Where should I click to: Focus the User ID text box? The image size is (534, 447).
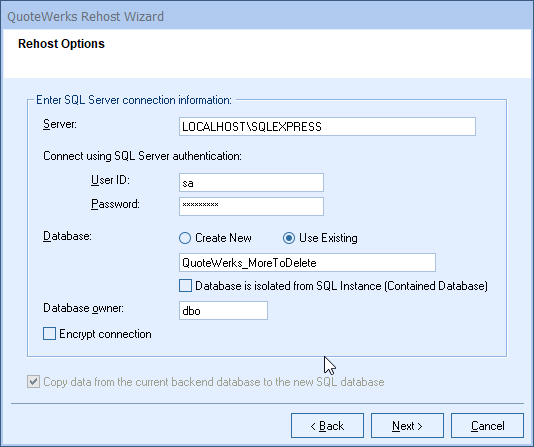[251, 183]
